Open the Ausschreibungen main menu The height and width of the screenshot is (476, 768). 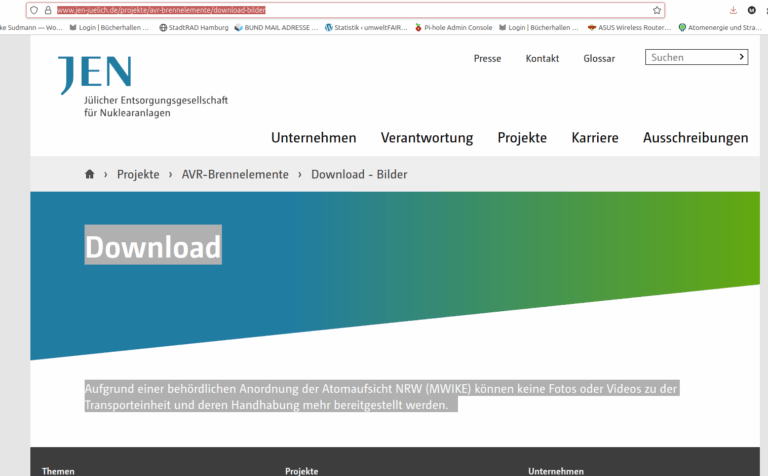(696, 138)
